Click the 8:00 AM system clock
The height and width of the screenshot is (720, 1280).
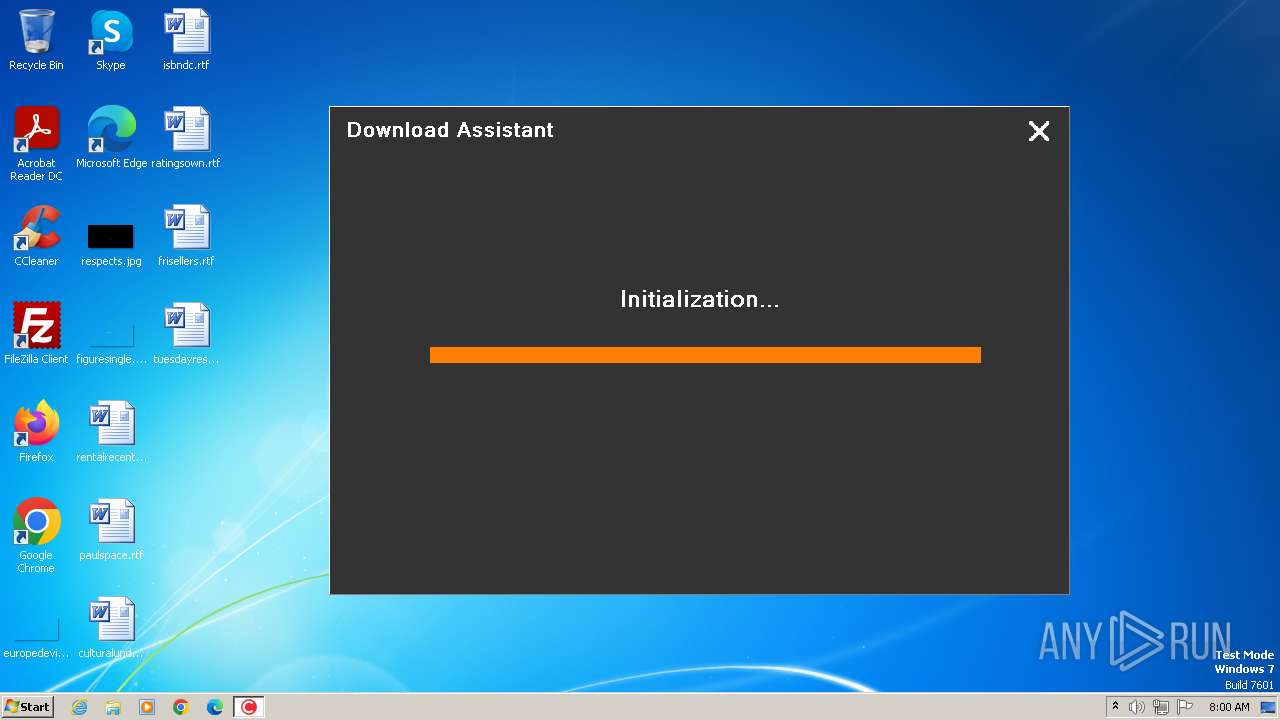click(1229, 707)
